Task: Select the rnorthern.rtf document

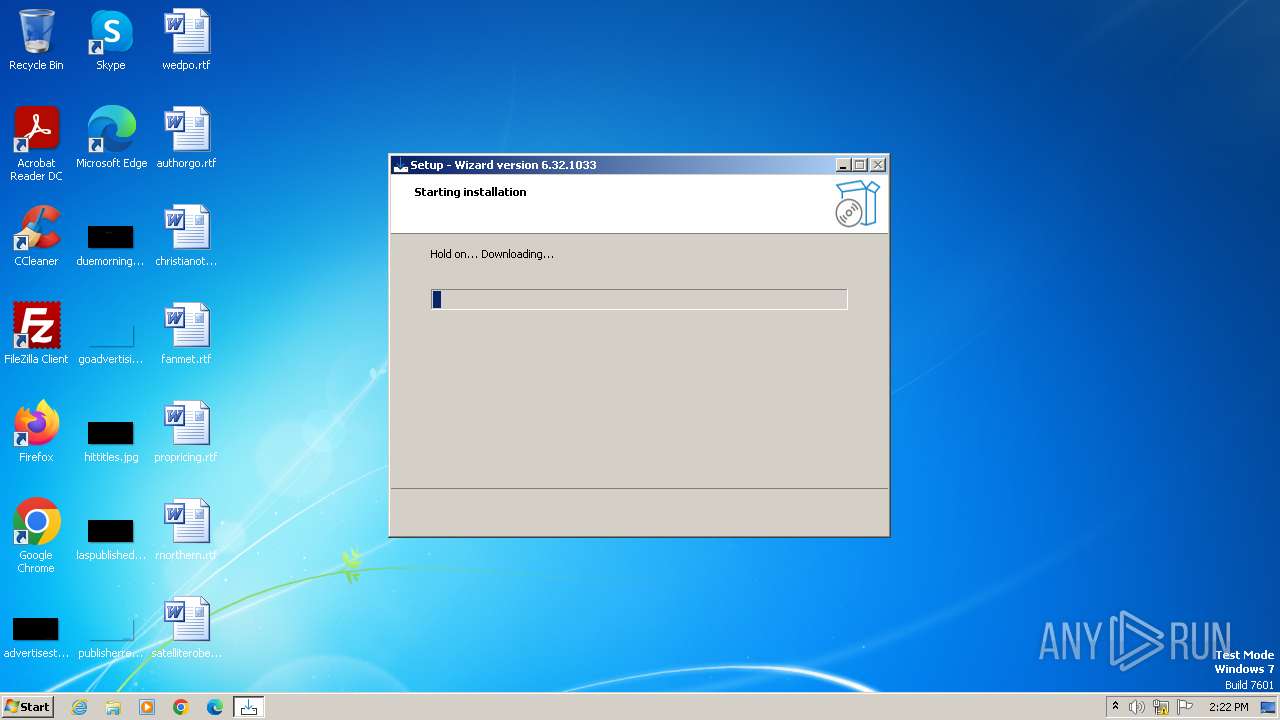Action: 186,530
